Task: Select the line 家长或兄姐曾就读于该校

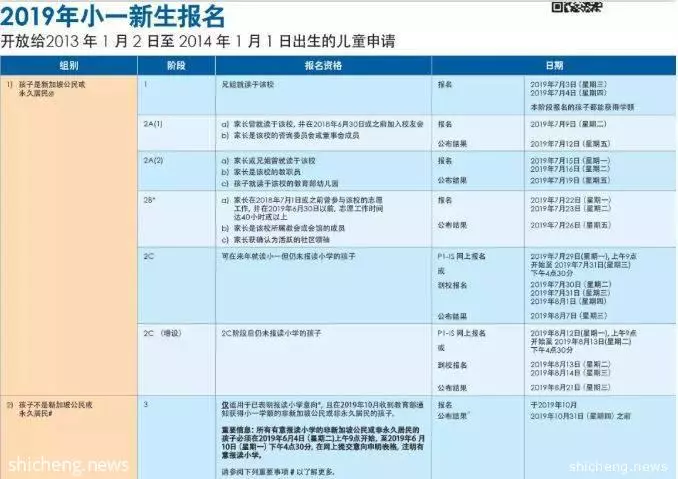Action: tap(269, 161)
